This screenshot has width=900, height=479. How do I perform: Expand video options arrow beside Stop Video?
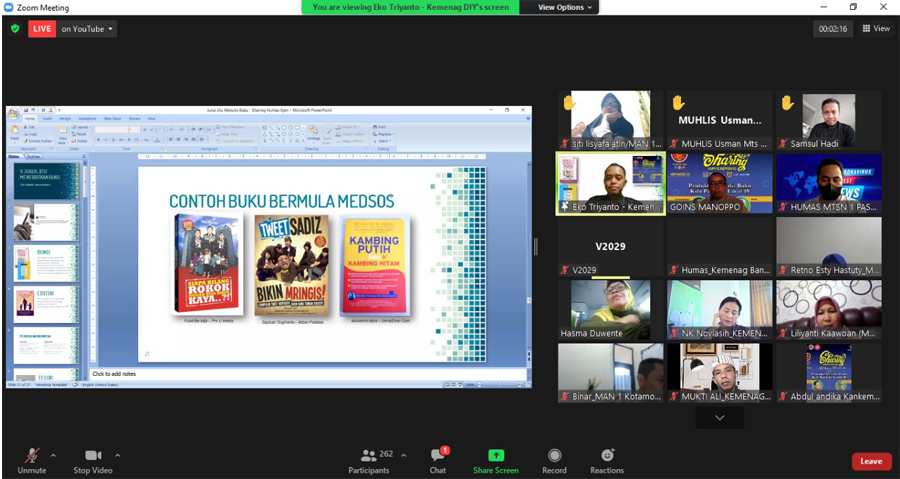117,454
